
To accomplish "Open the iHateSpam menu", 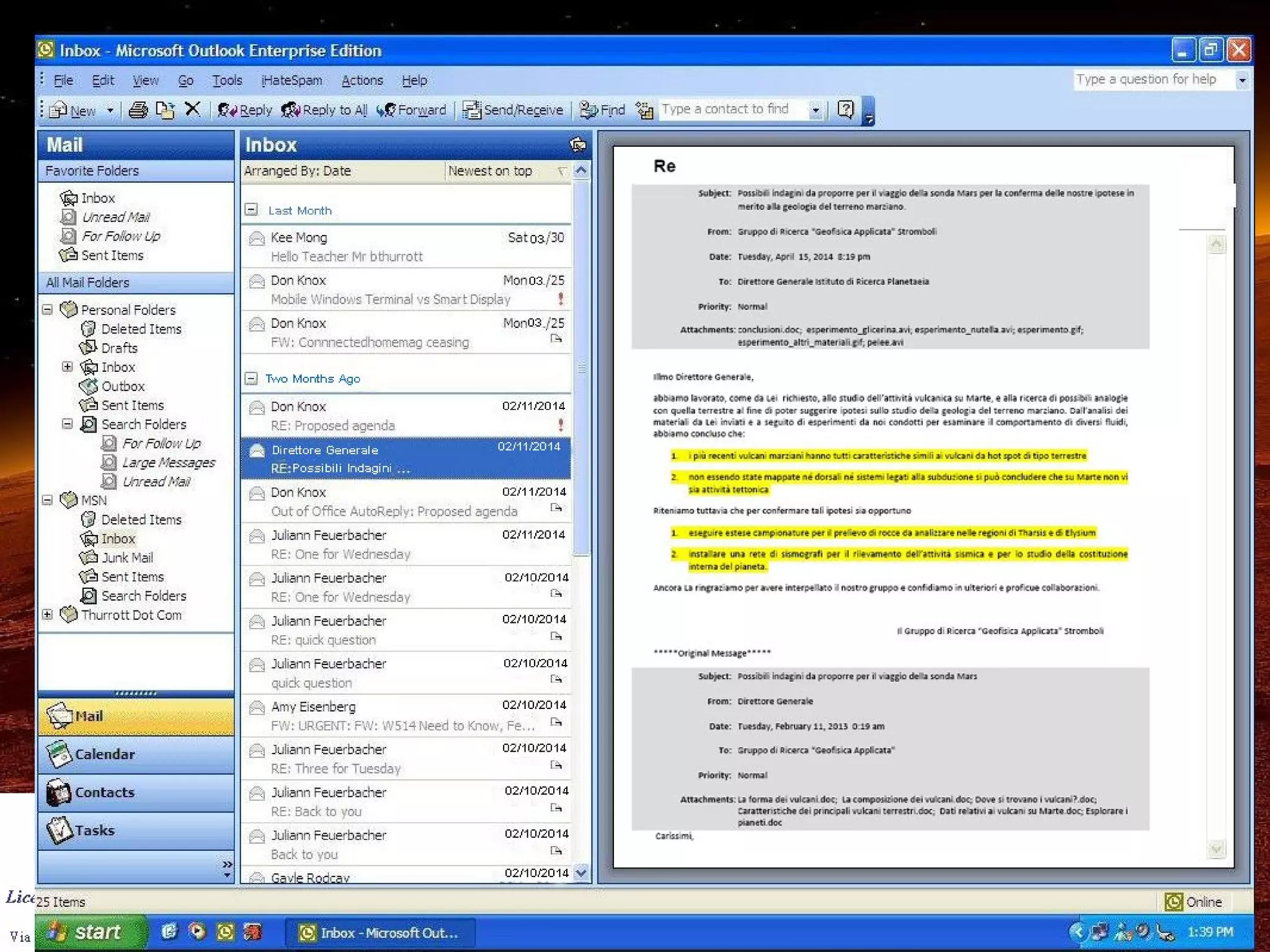I will (x=291, y=81).
